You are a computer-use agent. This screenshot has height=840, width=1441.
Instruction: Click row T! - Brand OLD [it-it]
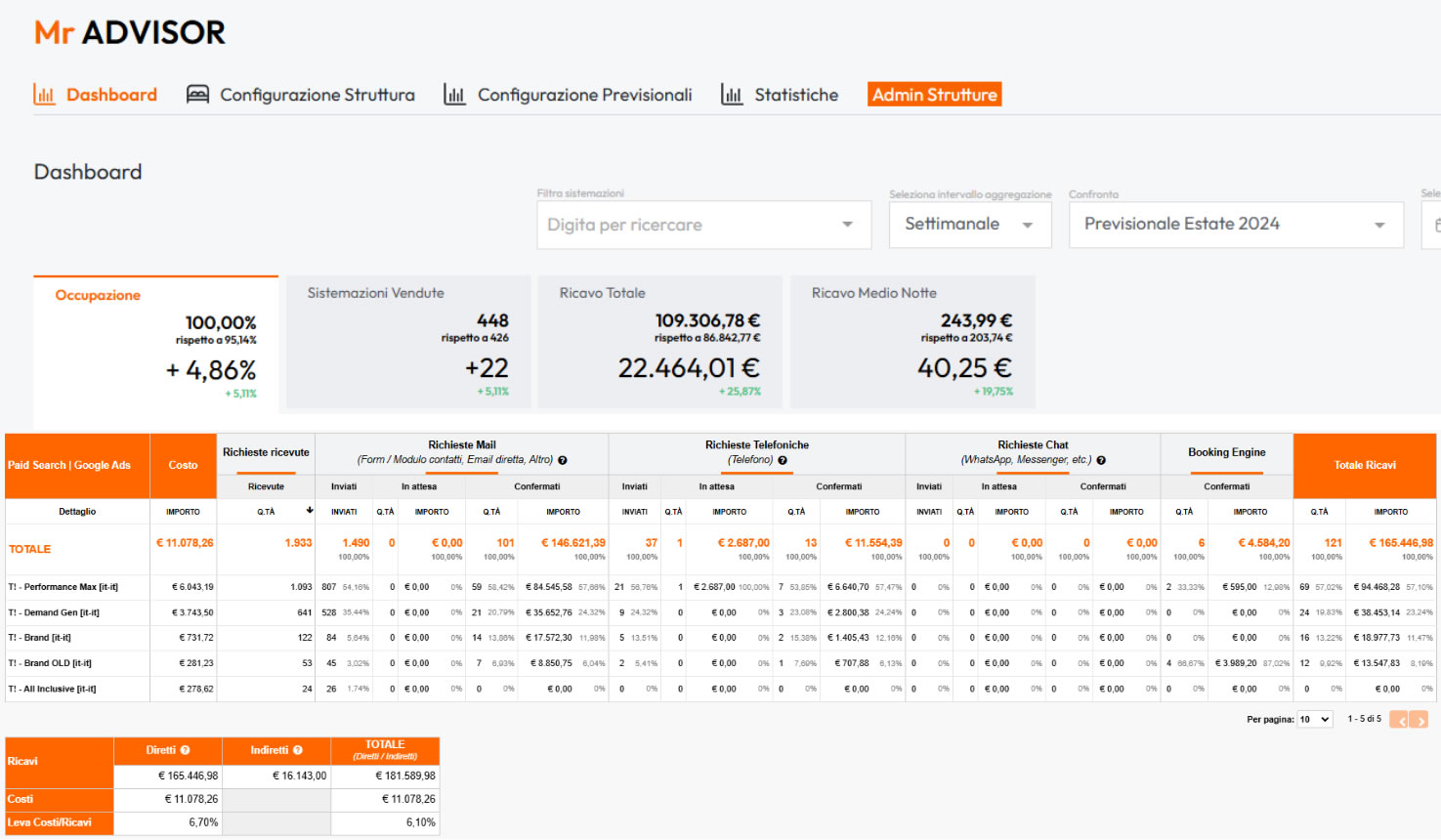click(50, 663)
